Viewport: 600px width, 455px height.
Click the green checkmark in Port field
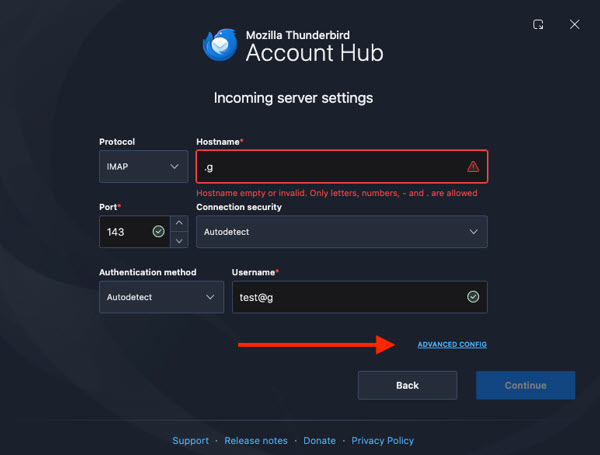click(x=158, y=231)
